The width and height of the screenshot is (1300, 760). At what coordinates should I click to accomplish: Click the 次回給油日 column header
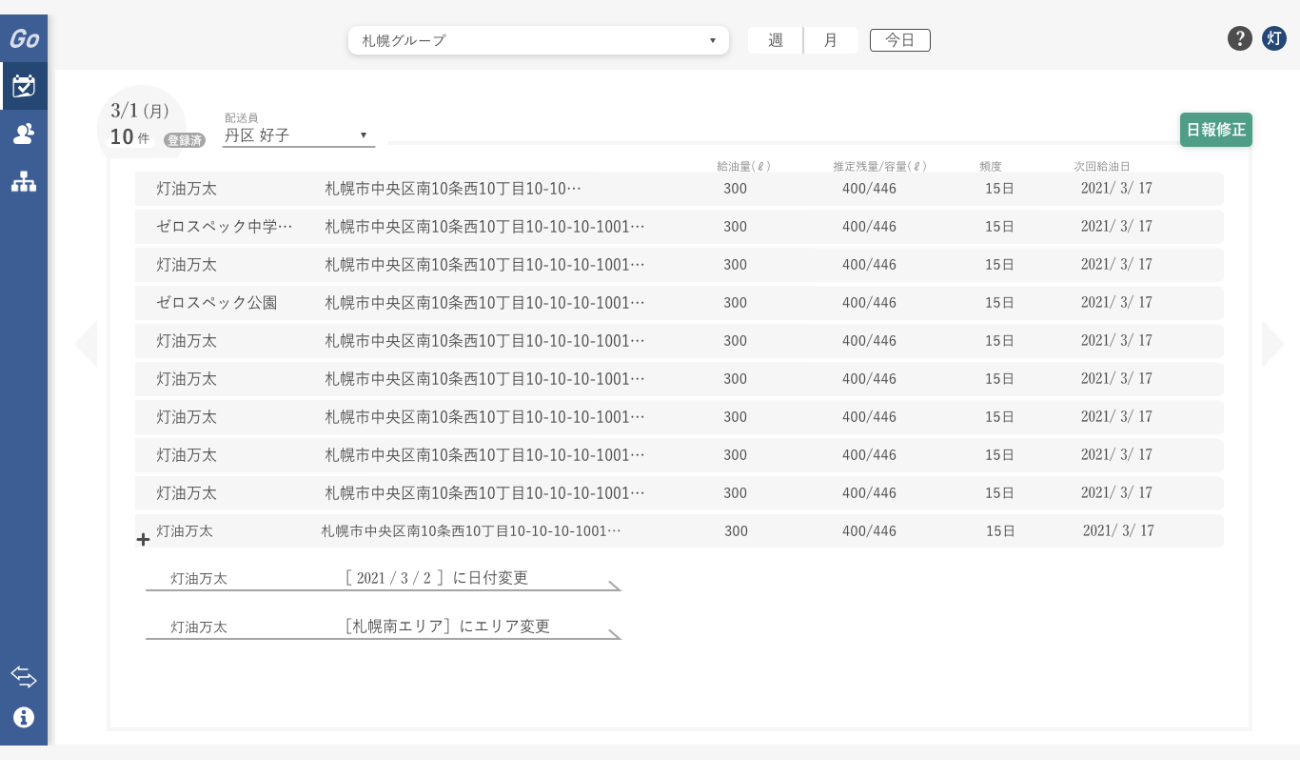[x=1102, y=166]
